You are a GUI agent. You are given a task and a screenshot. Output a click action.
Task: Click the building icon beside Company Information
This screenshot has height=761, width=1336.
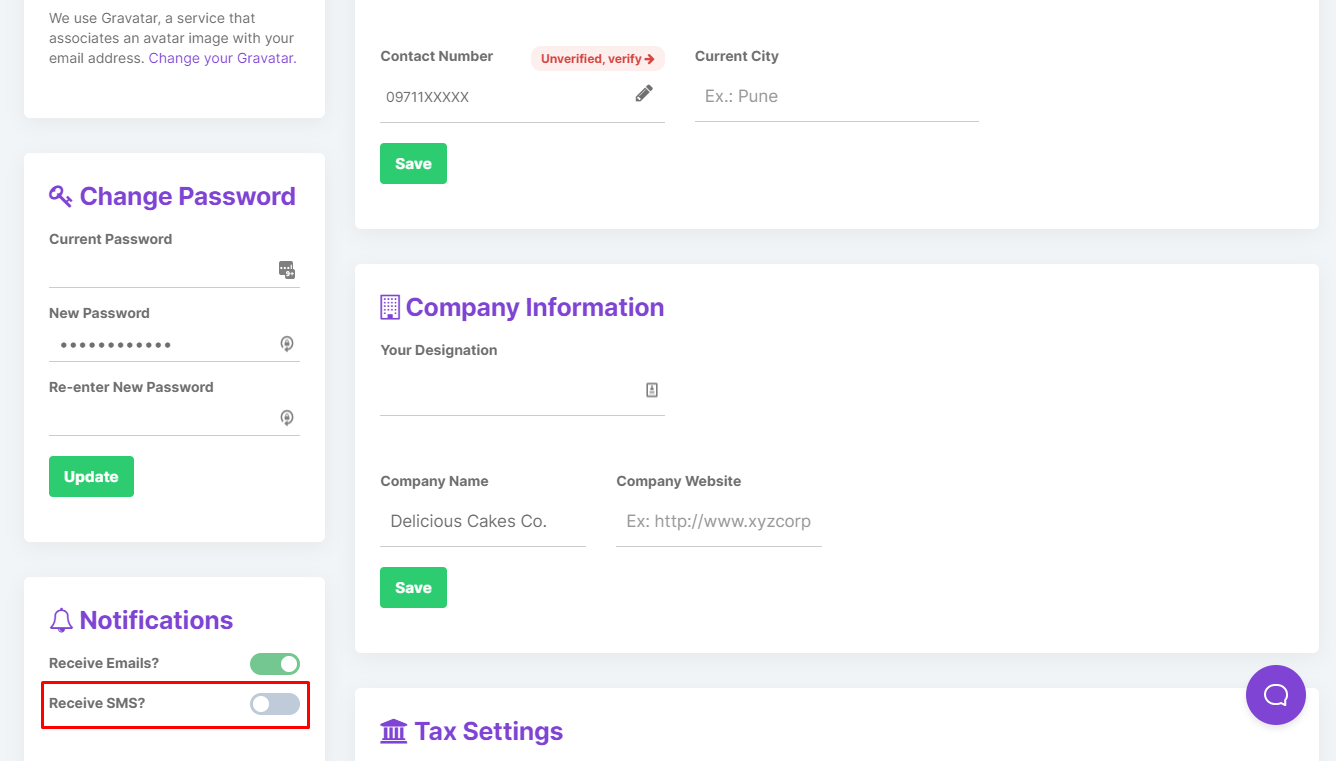[x=390, y=307]
